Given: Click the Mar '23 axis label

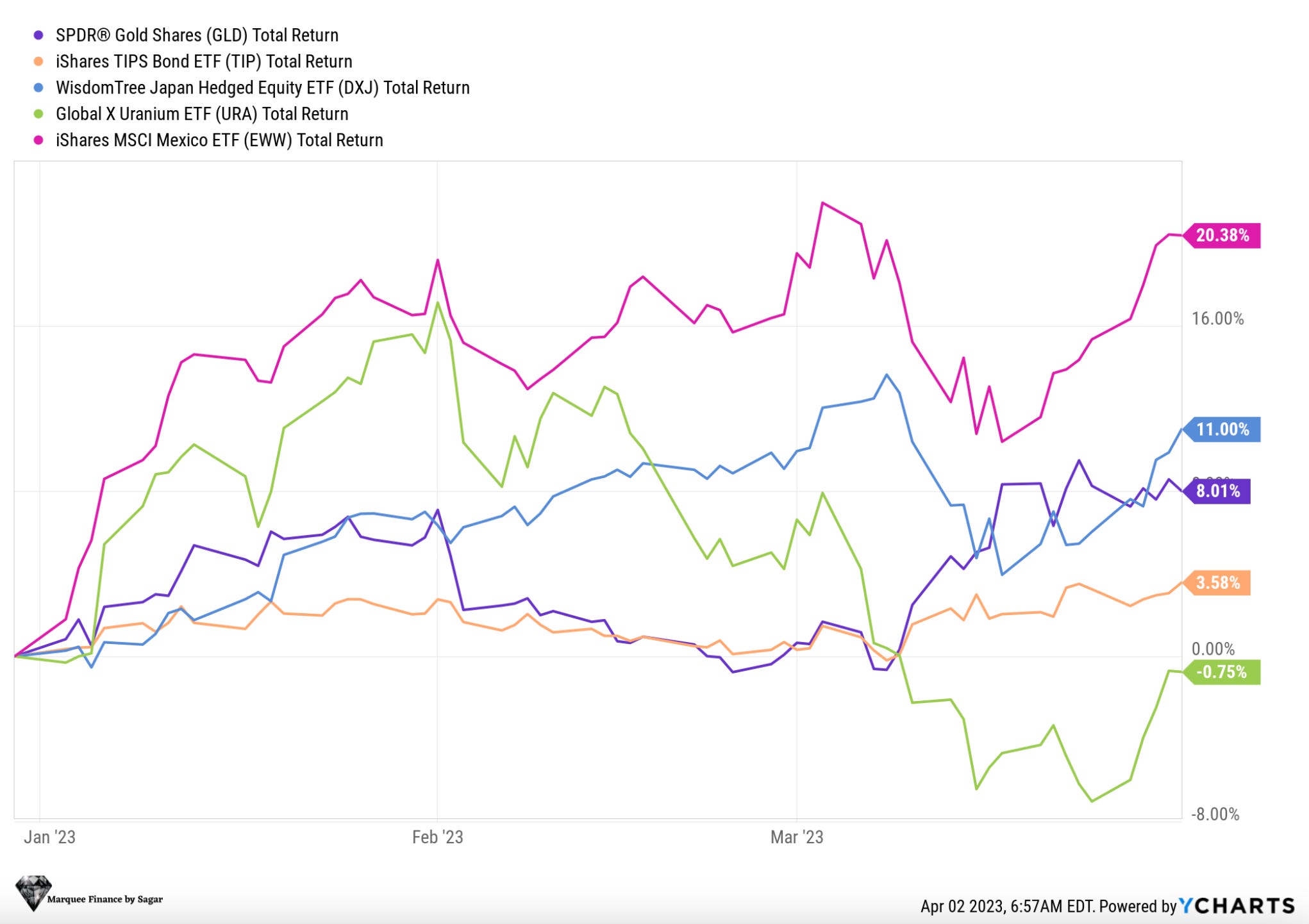Looking at the screenshot, I should [x=797, y=837].
